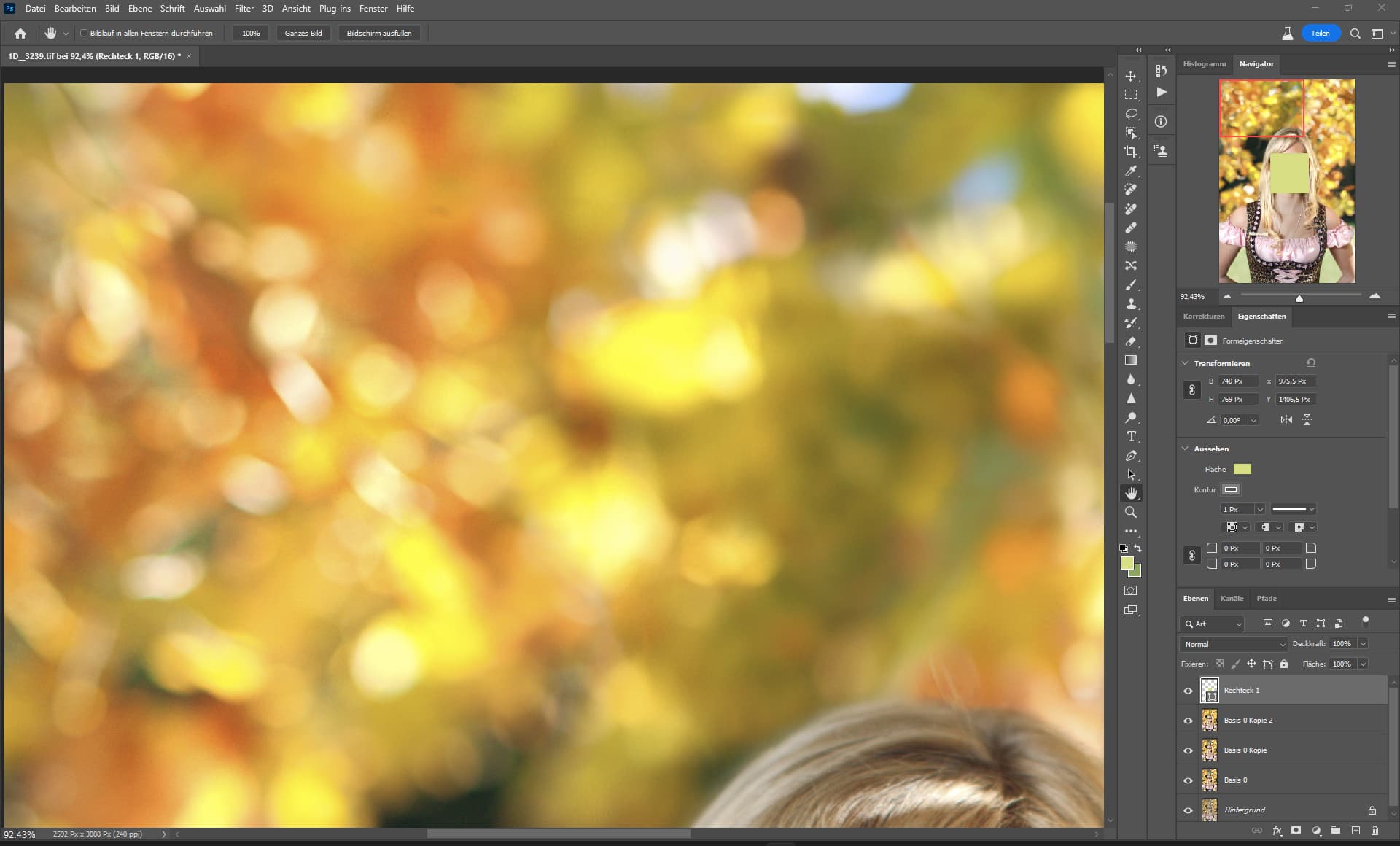Image resolution: width=1400 pixels, height=846 pixels.
Task: Hide the Basis 0 layer
Action: [x=1188, y=780]
